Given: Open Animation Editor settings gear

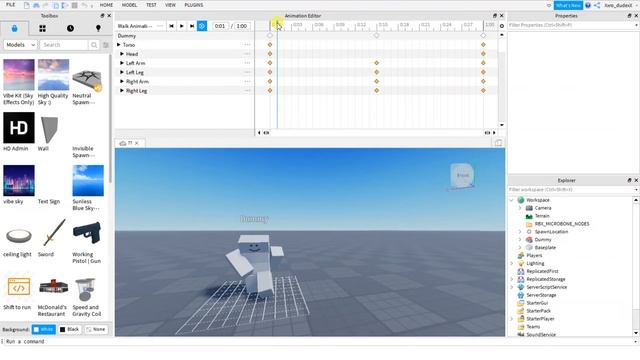Looking at the screenshot, I should (x=502, y=26).
